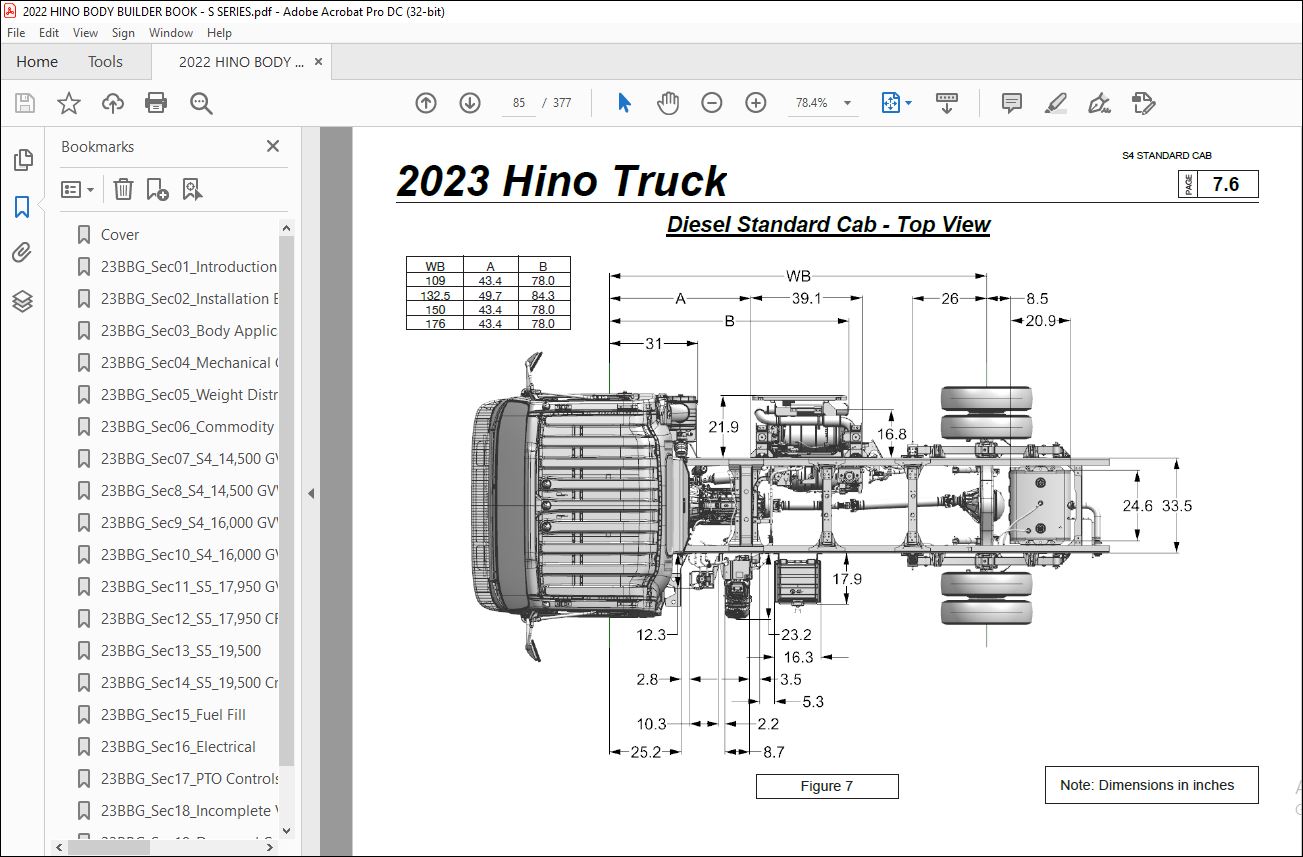Go to the previous page with the up arrow

pos(426,103)
